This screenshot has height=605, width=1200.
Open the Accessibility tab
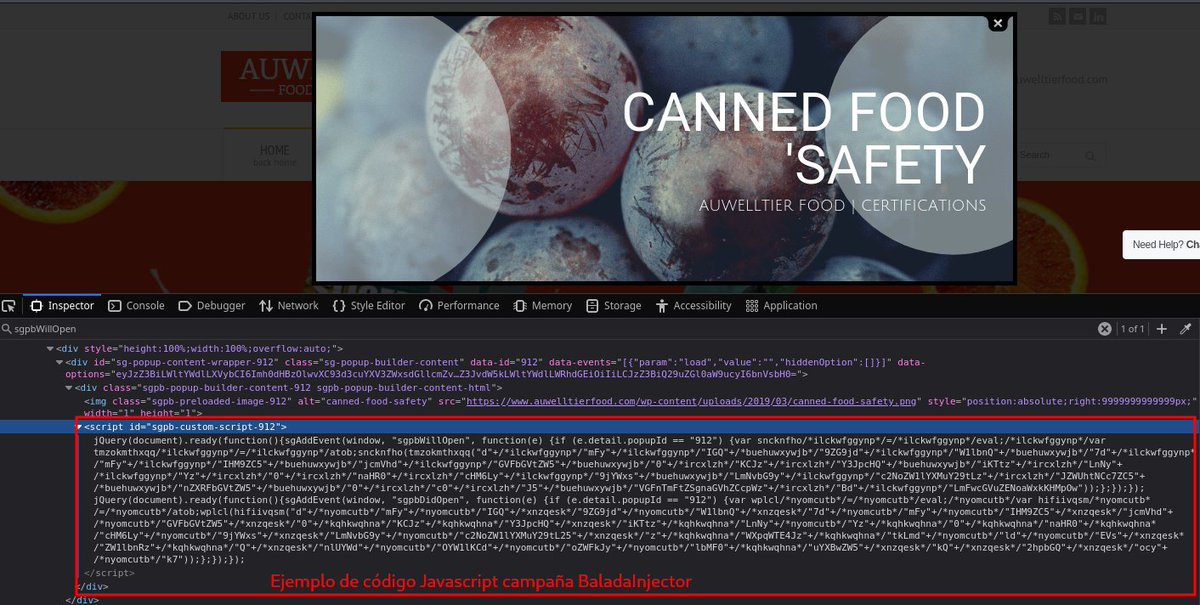[693, 306]
